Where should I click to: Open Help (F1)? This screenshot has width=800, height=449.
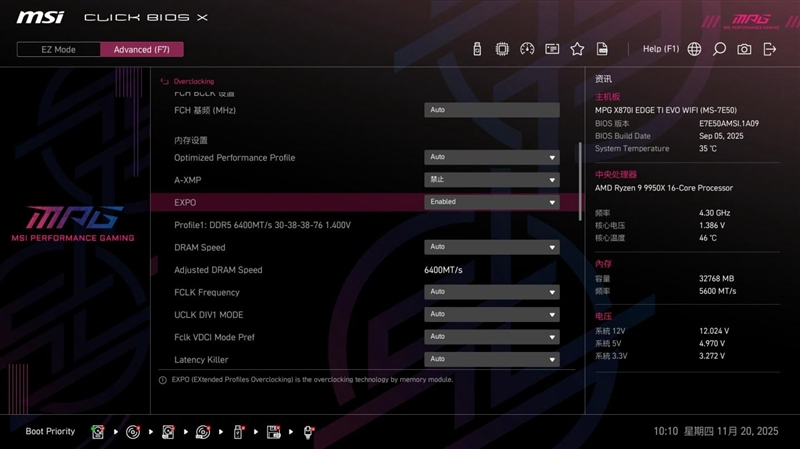[661, 49]
